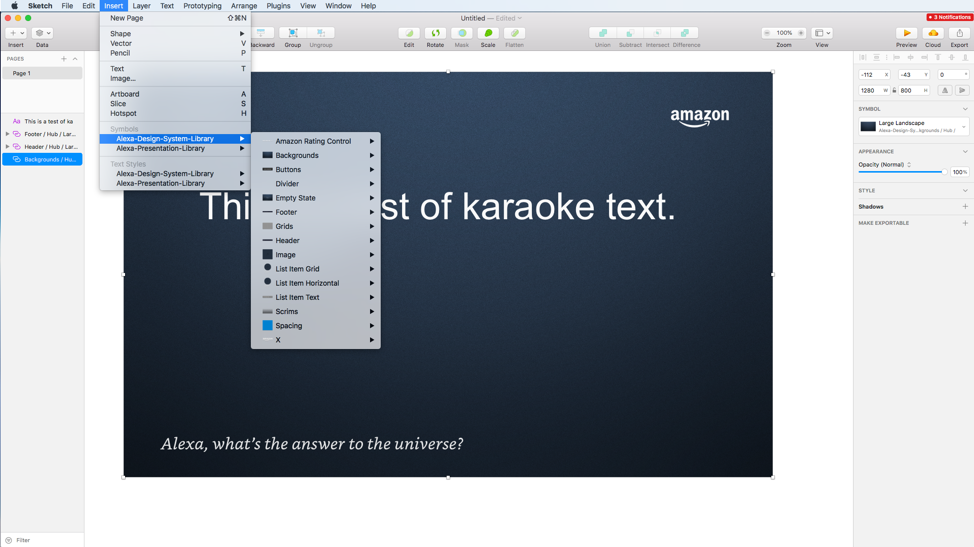Open the Data toolbar tool
The image size is (974, 547).
42,33
